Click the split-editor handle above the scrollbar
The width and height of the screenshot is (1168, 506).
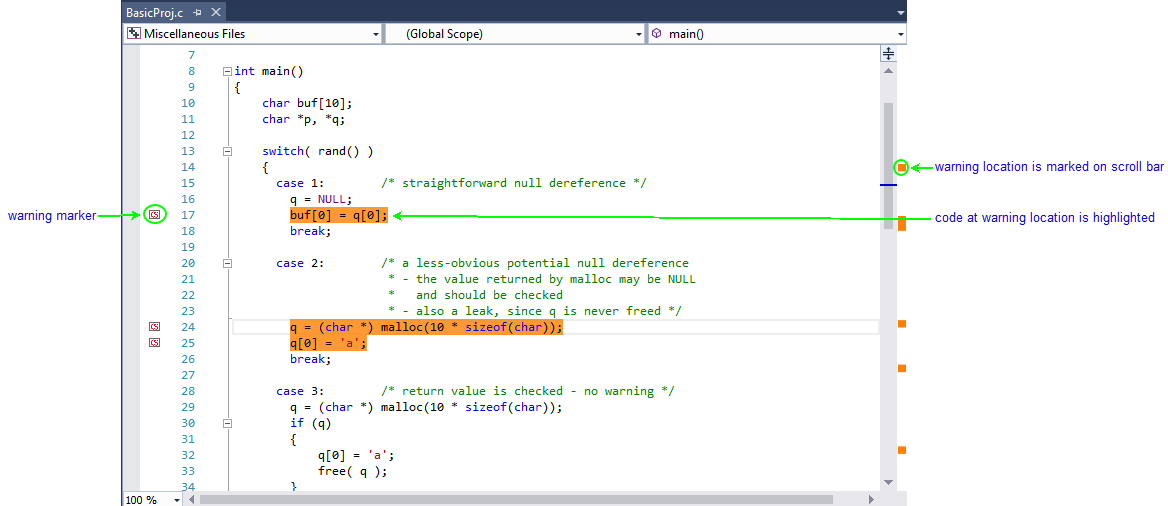tap(888, 54)
